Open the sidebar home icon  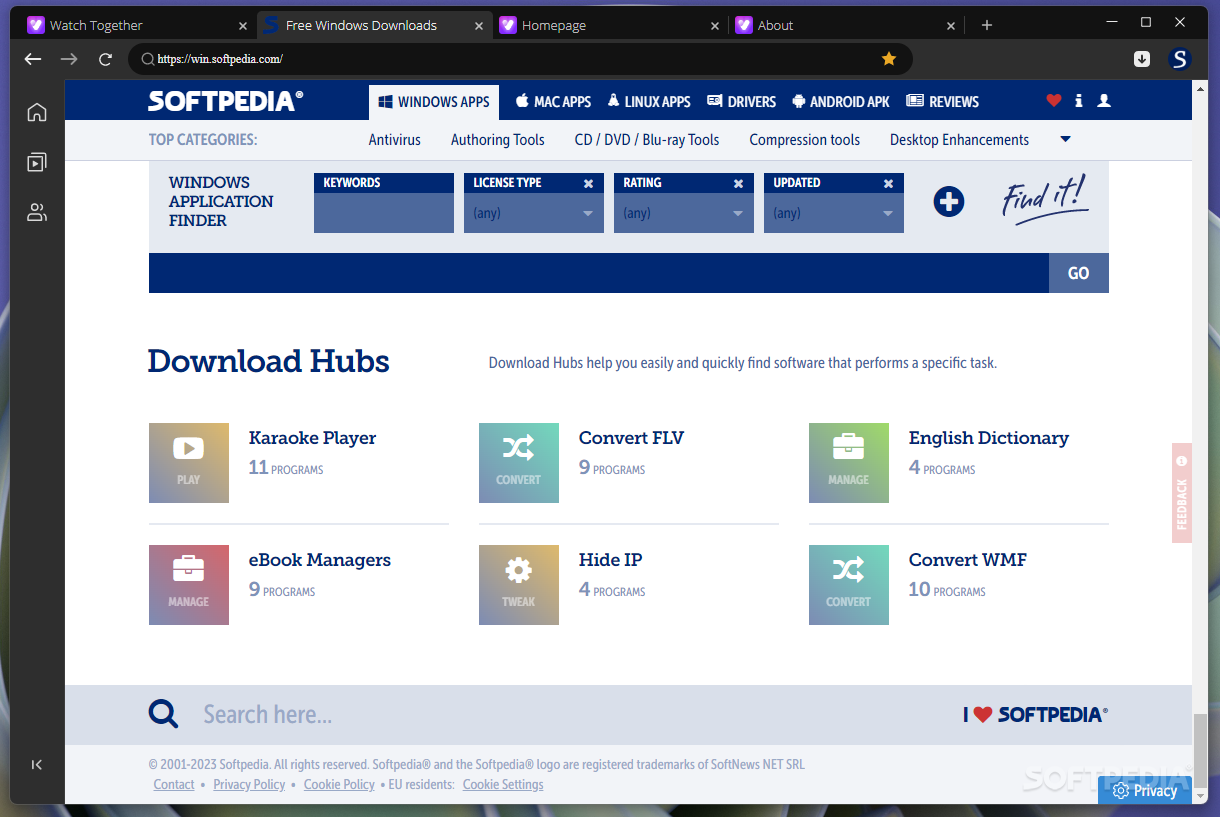[x=37, y=112]
